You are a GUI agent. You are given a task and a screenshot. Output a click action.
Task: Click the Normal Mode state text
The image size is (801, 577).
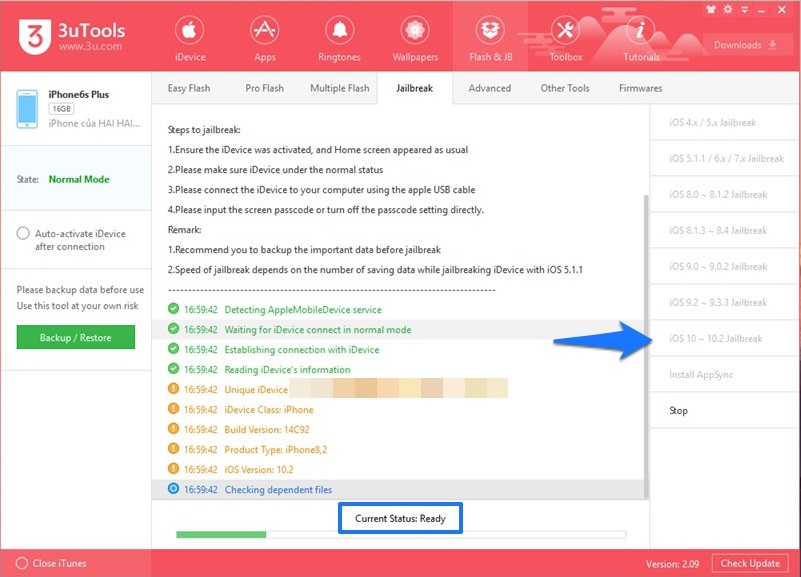pyautogui.click(x=79, y=179)
